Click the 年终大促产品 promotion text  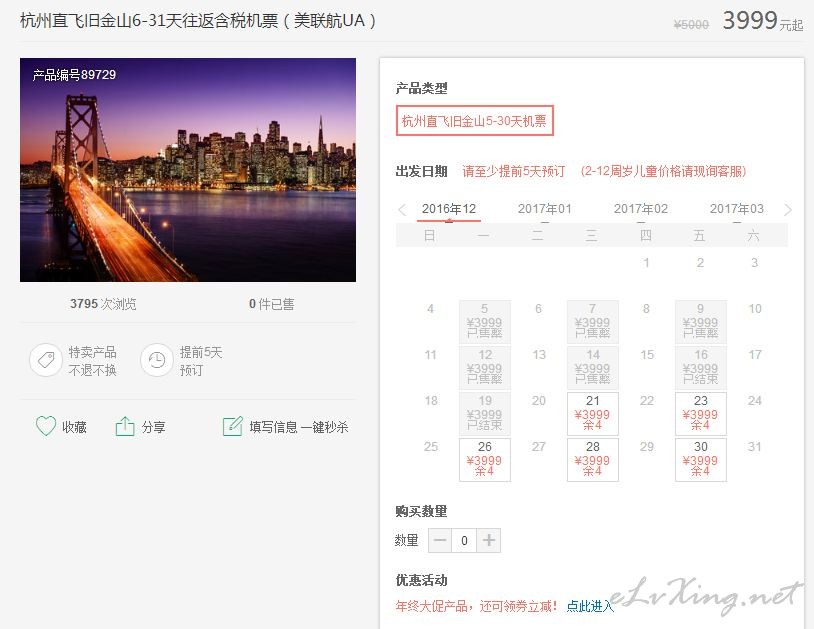click(x=477, y=606)
